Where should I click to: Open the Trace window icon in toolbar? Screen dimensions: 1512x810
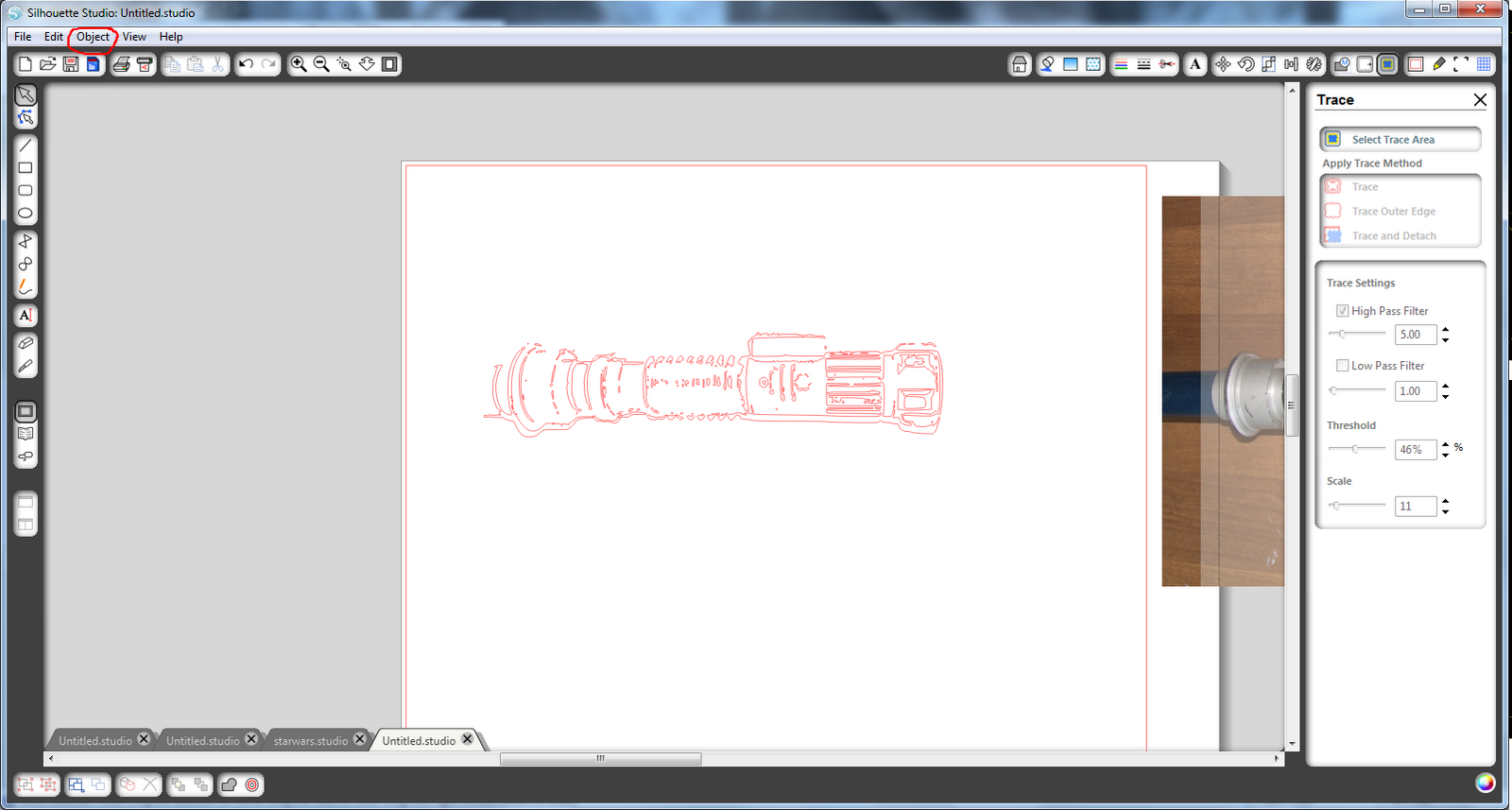point(1387,64)
